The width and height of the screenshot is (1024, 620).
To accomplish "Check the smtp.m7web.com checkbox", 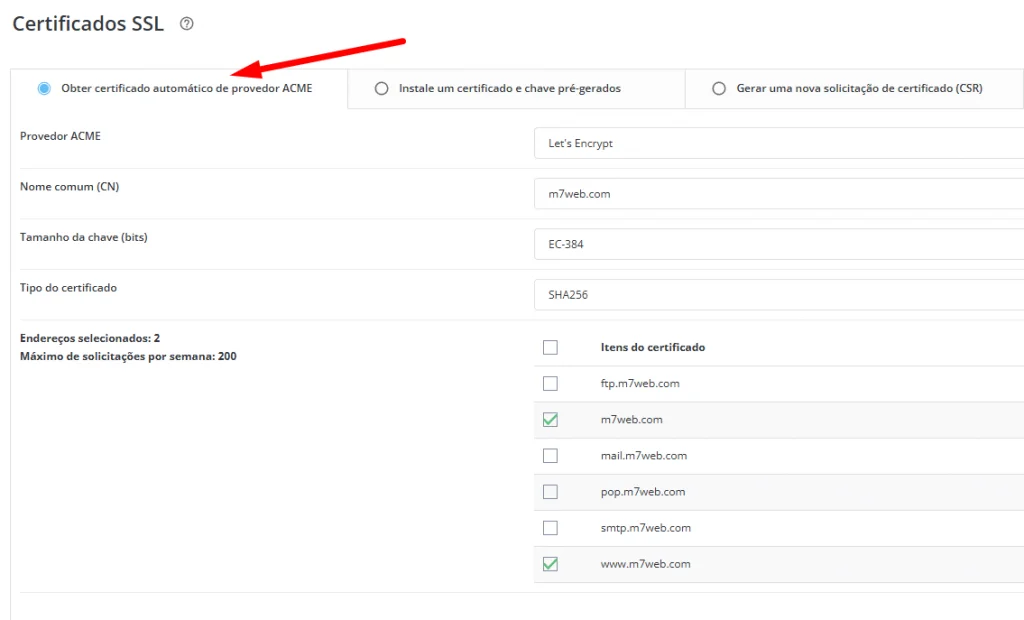I will [551, 527].
